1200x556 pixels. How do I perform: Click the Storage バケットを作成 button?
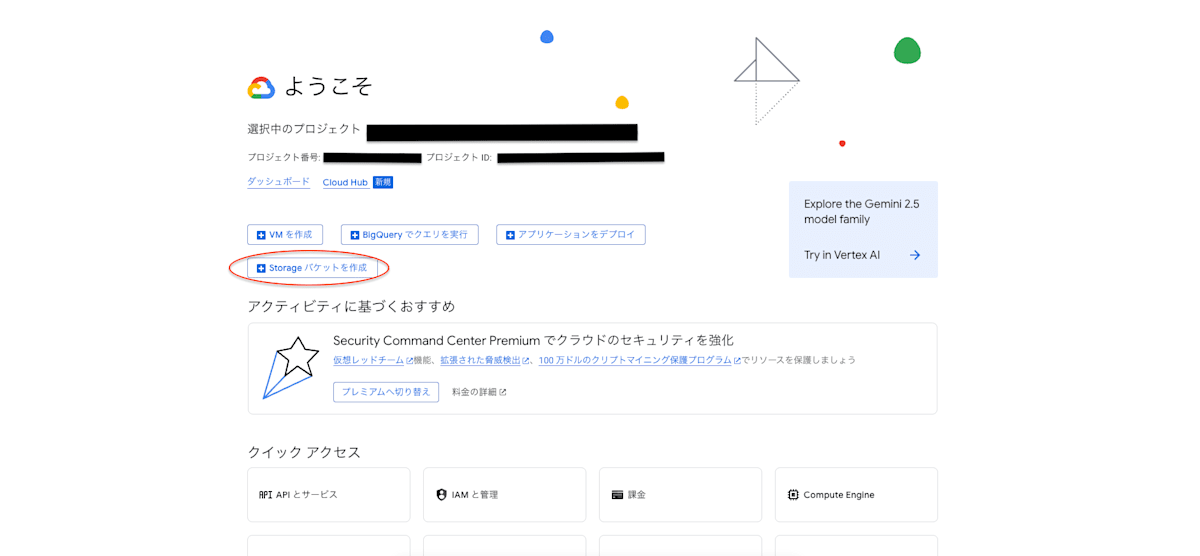point(312,268)
